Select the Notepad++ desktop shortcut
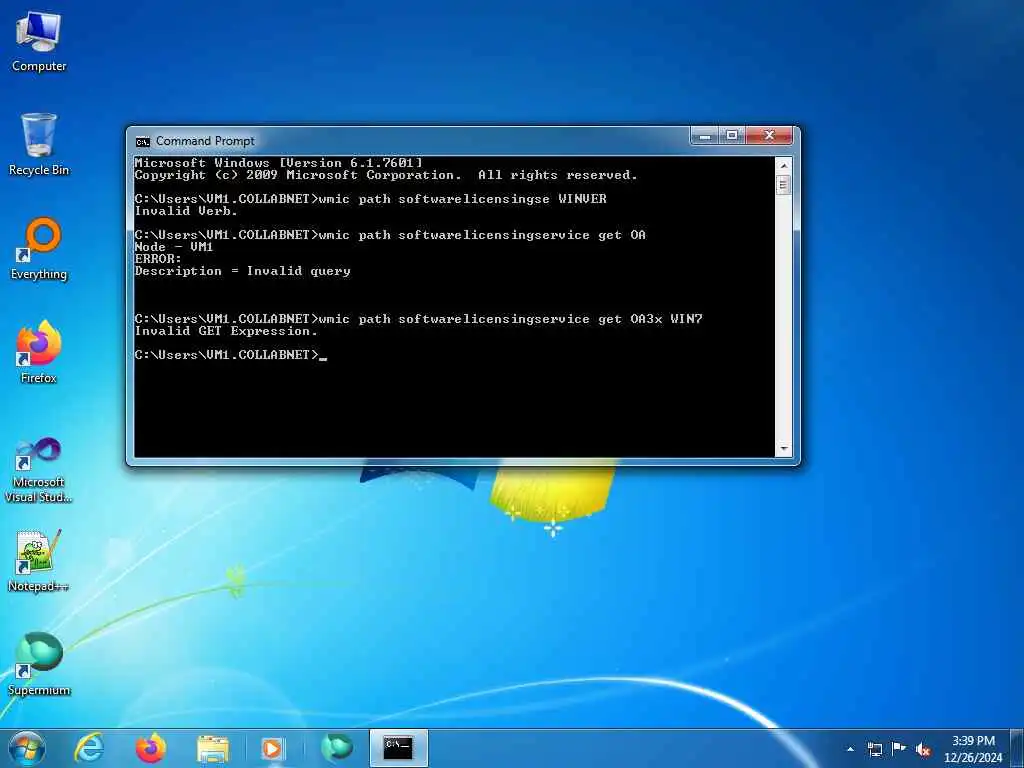Viewport: 1024px width, 768px height. coord(39,560)
